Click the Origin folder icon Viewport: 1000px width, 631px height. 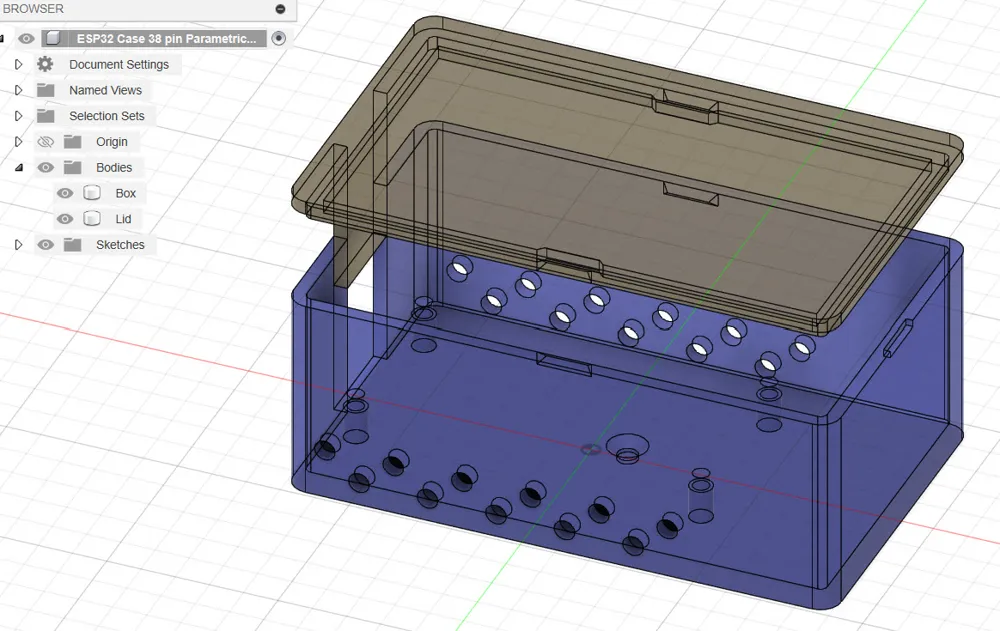pyautogui.click(x=73, y=142)
